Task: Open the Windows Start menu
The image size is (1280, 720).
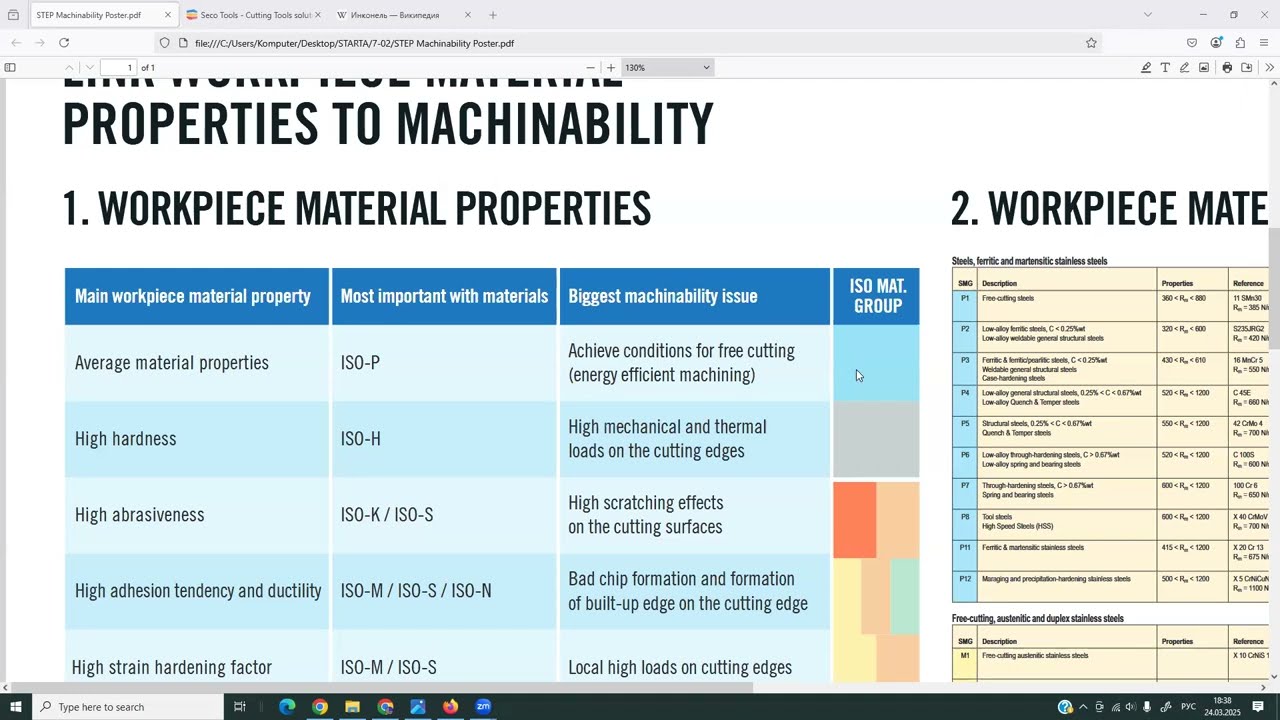Action: pos(15,707)
